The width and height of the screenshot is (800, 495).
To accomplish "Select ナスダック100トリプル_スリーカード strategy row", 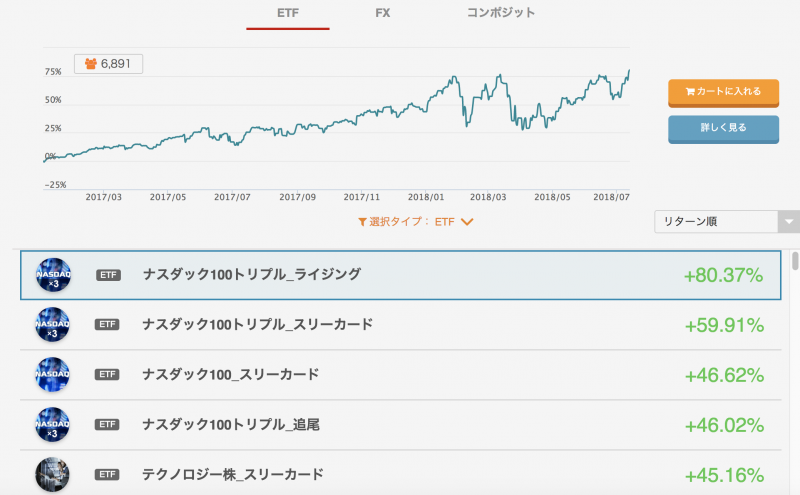I will pos(401,325).
